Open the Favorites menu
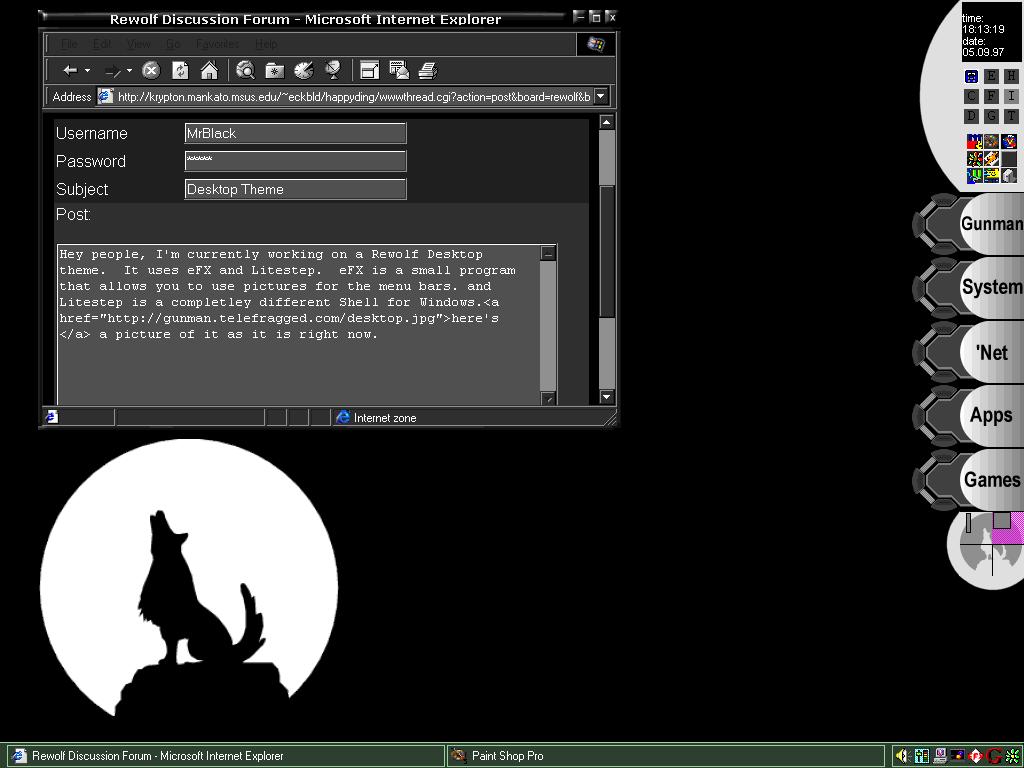 [x=217, y=44]
